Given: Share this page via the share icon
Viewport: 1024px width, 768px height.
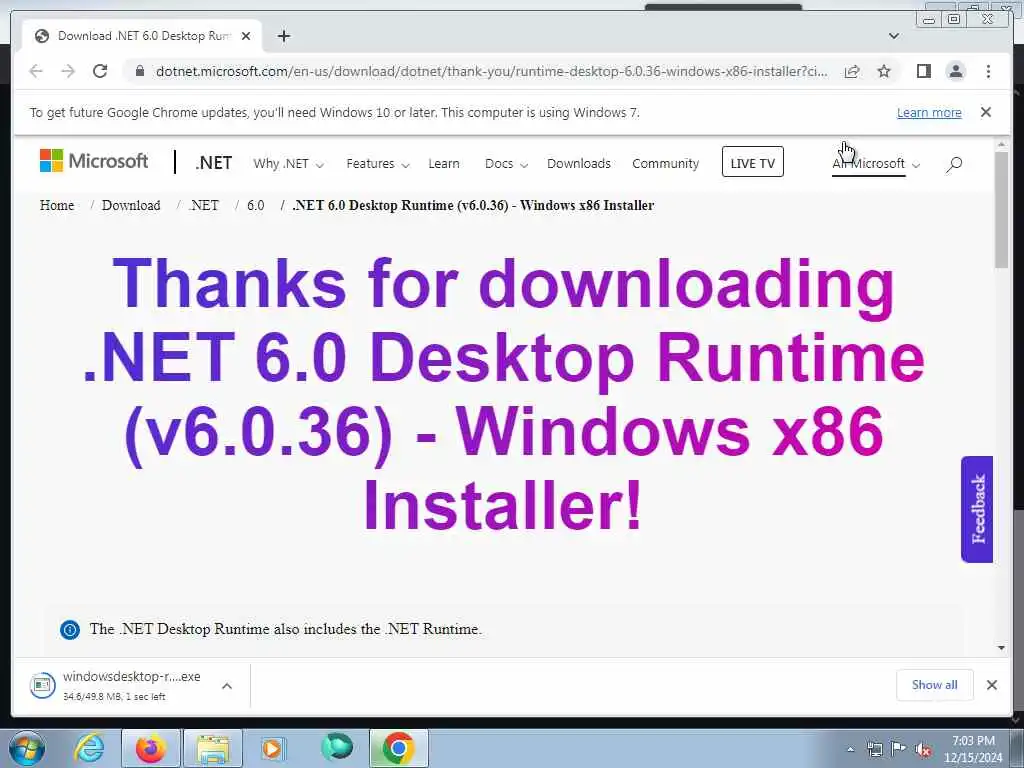Looking at the screenshot, I should point(852,71).
